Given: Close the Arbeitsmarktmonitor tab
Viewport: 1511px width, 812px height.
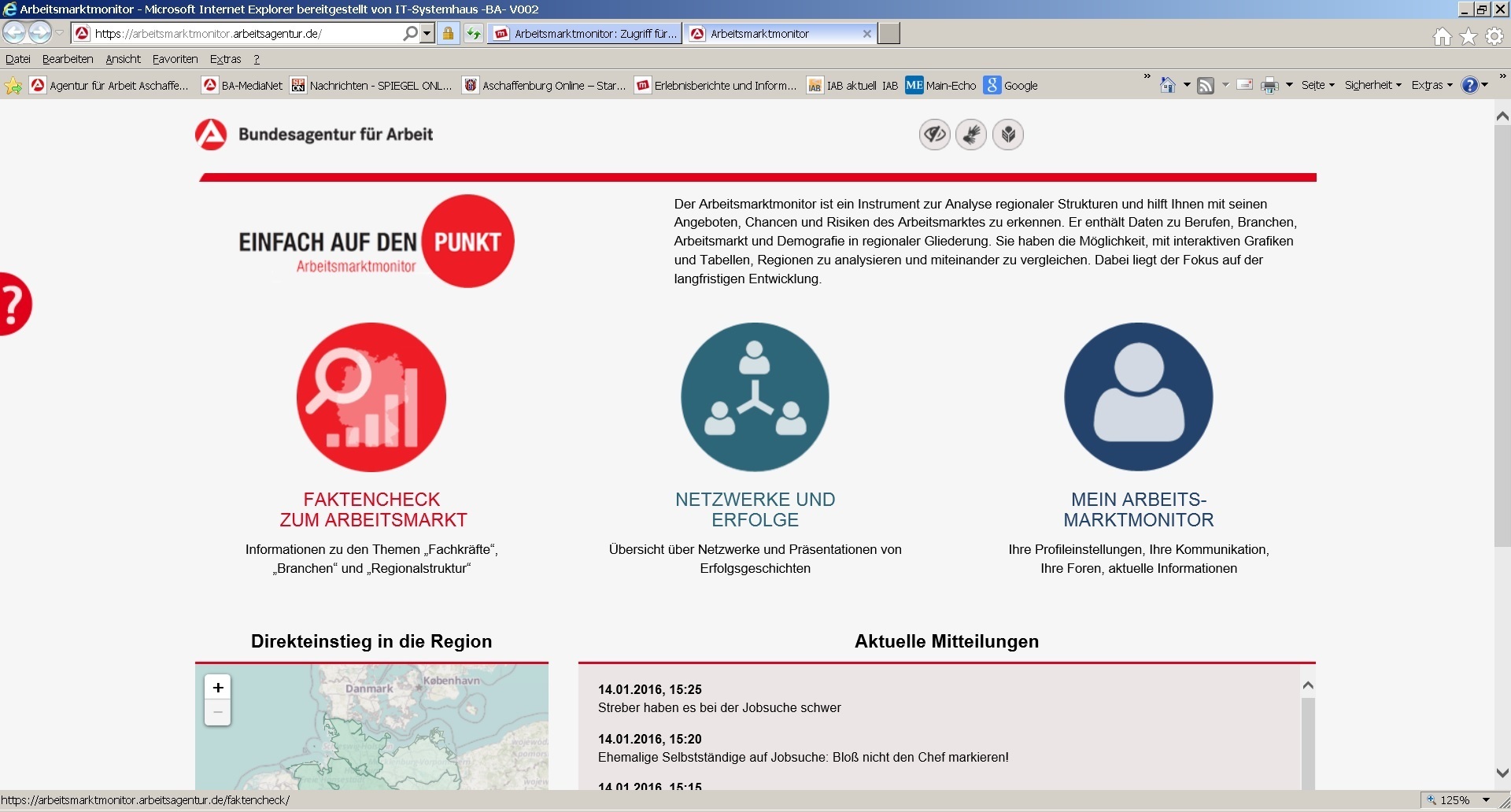Looking at the screenshot, I should 866,34.
